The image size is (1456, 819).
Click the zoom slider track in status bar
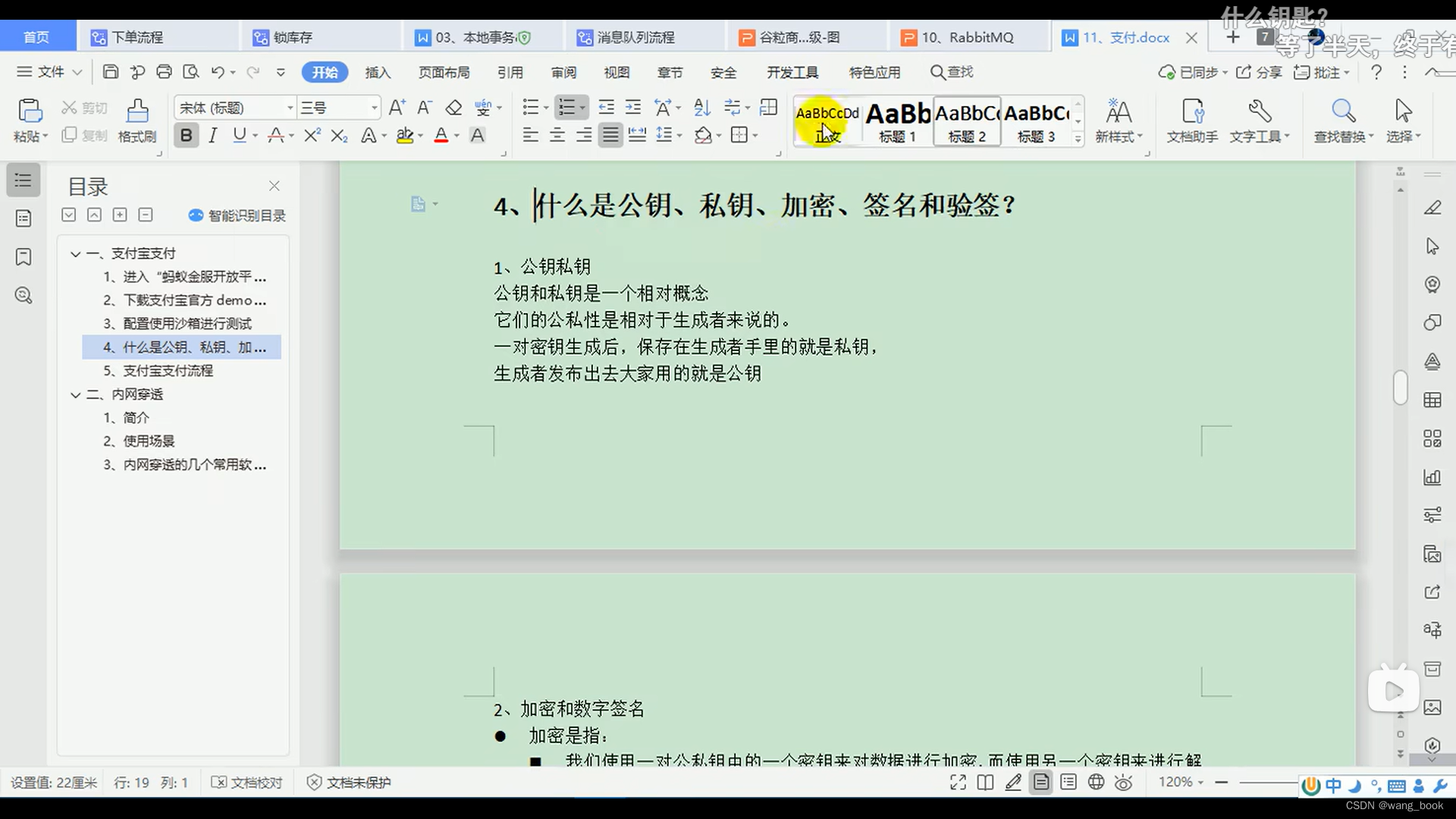click(1269, 782)
